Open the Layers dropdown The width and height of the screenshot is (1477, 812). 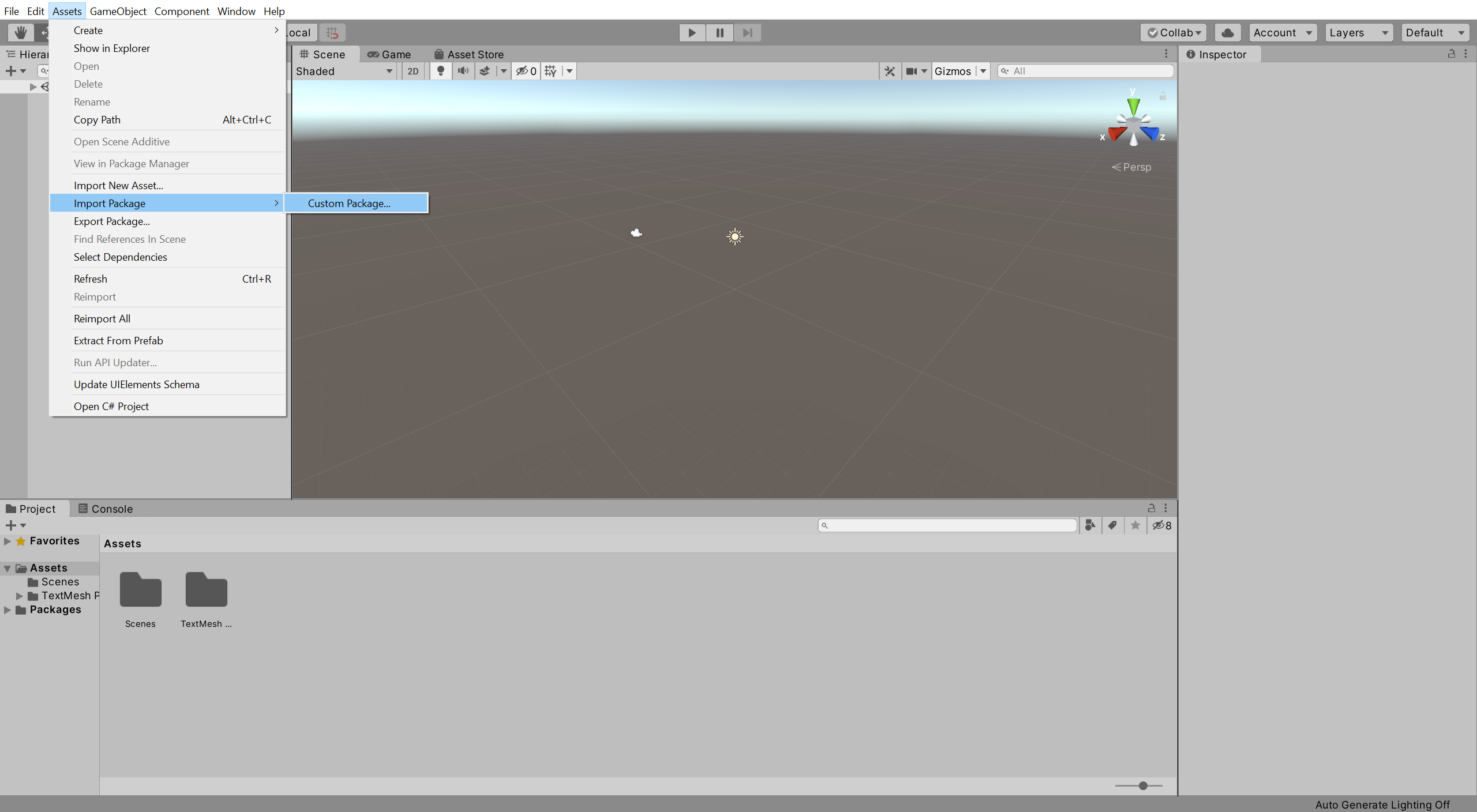[x=1358, y=32]
